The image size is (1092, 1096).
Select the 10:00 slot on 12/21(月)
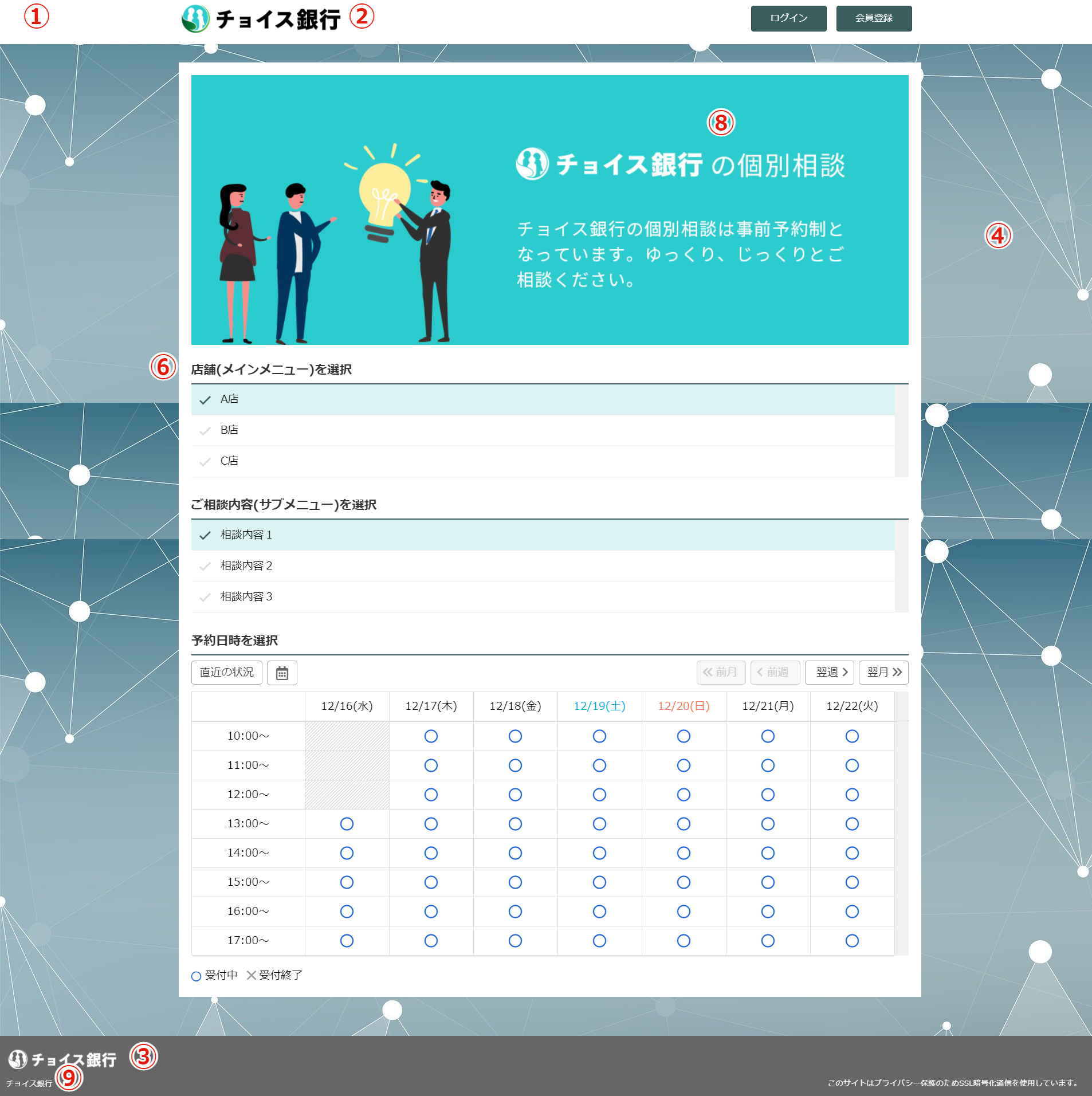pos(768,736)
